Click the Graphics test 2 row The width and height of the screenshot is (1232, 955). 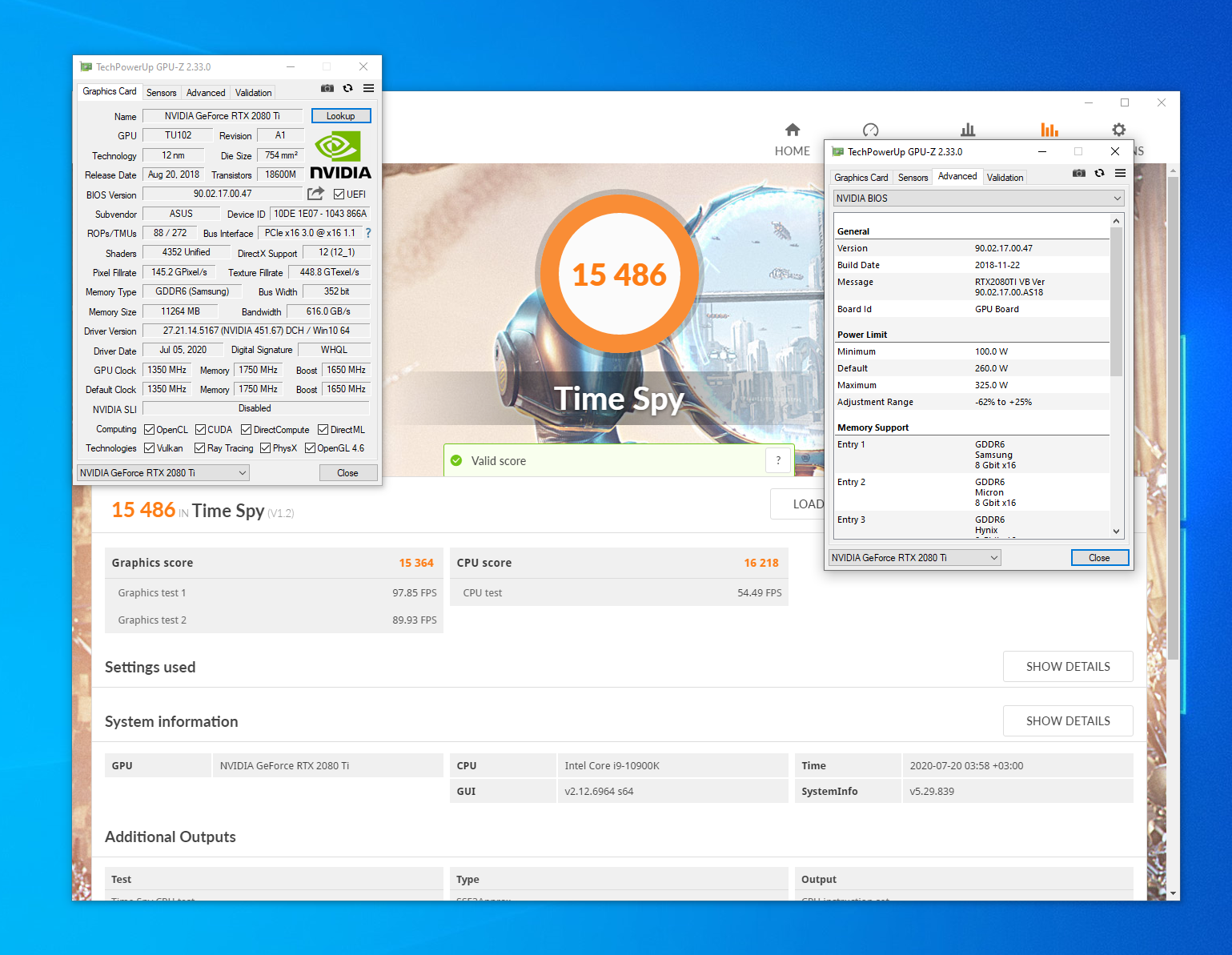pos(274,620)
